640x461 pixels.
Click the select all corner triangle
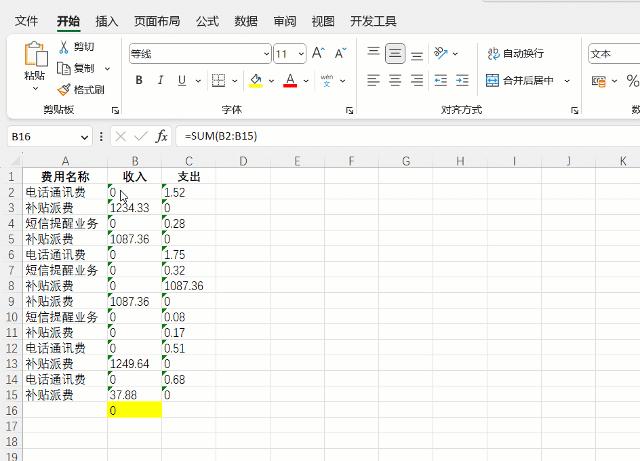[16, 160]
